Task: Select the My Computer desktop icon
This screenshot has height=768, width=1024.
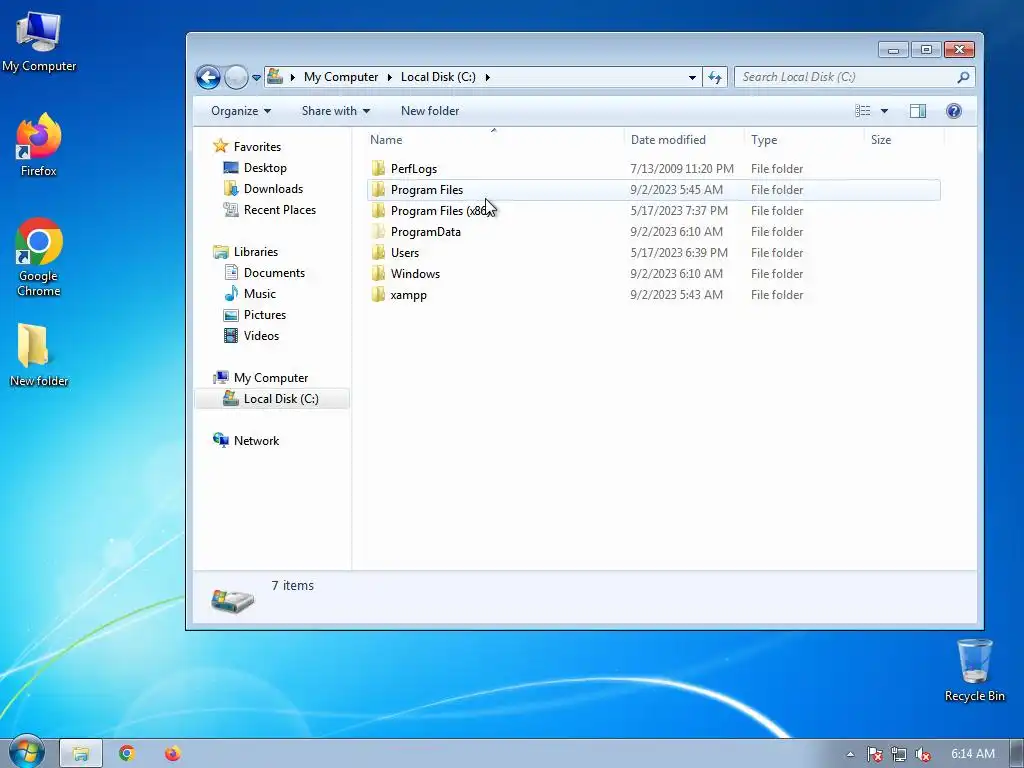Action: [x=39, y=42]
